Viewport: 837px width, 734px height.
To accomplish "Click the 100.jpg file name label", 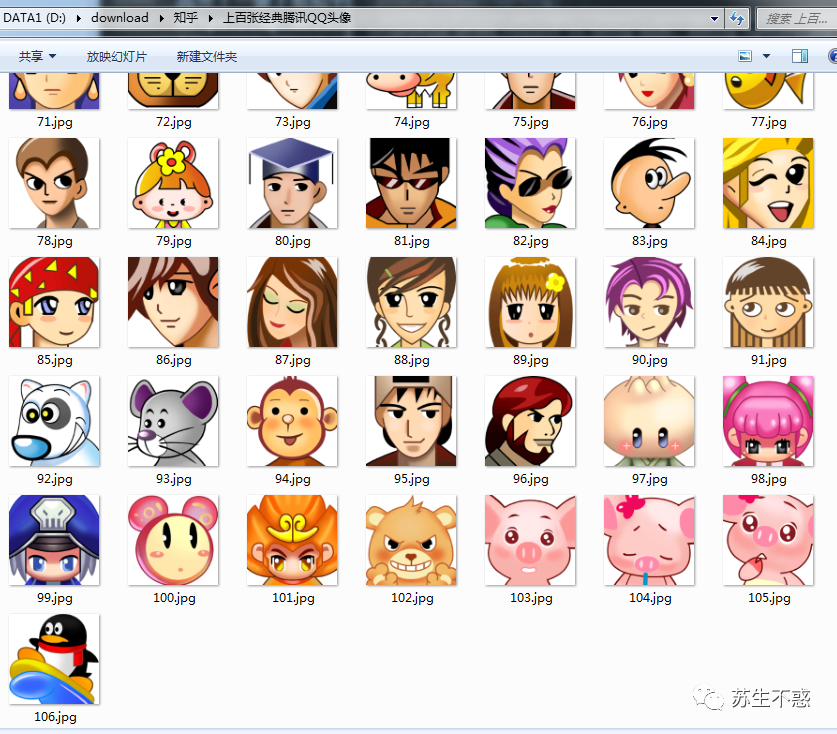I will pyautogui.click(x=174, y=597).
